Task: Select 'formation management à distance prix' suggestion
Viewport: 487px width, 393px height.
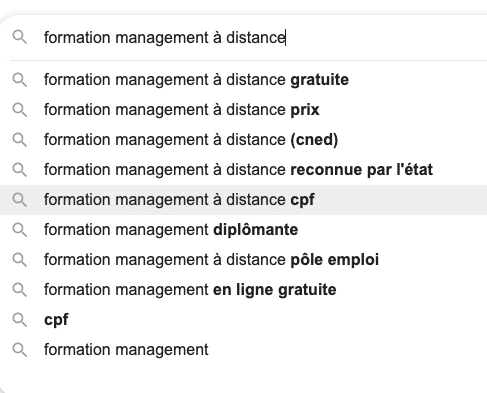Action: pyautogui.click(x=243, y=110)
